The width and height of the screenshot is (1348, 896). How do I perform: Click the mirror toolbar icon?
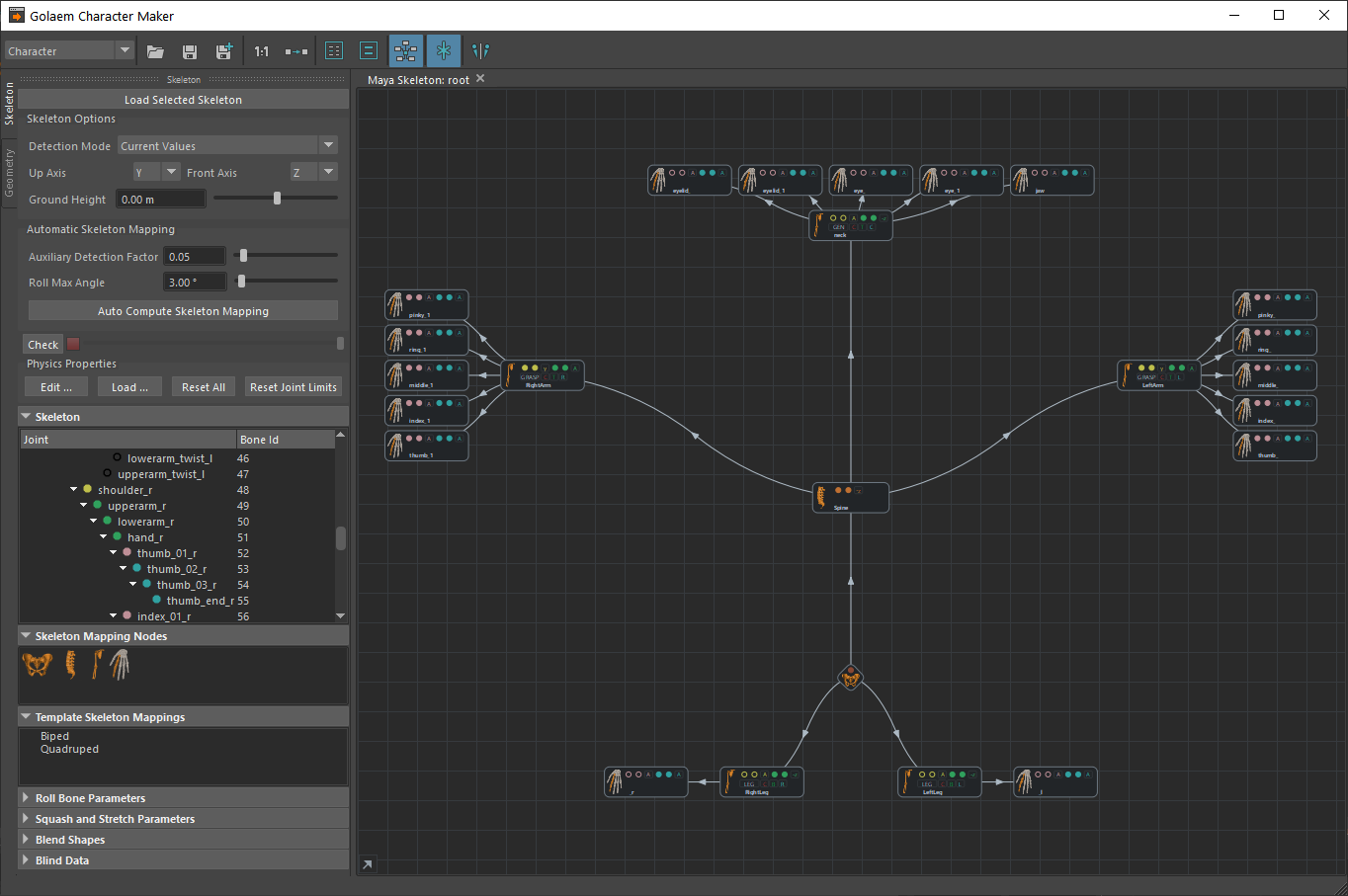tap(481, 51)
